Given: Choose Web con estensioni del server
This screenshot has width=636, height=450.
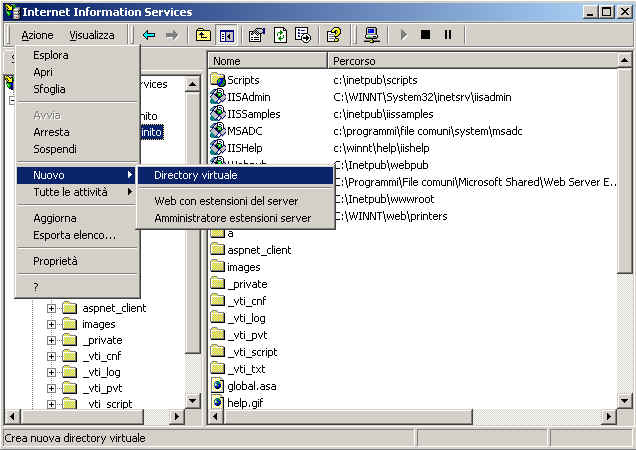Looking at the screenshot, I should 235,201.
